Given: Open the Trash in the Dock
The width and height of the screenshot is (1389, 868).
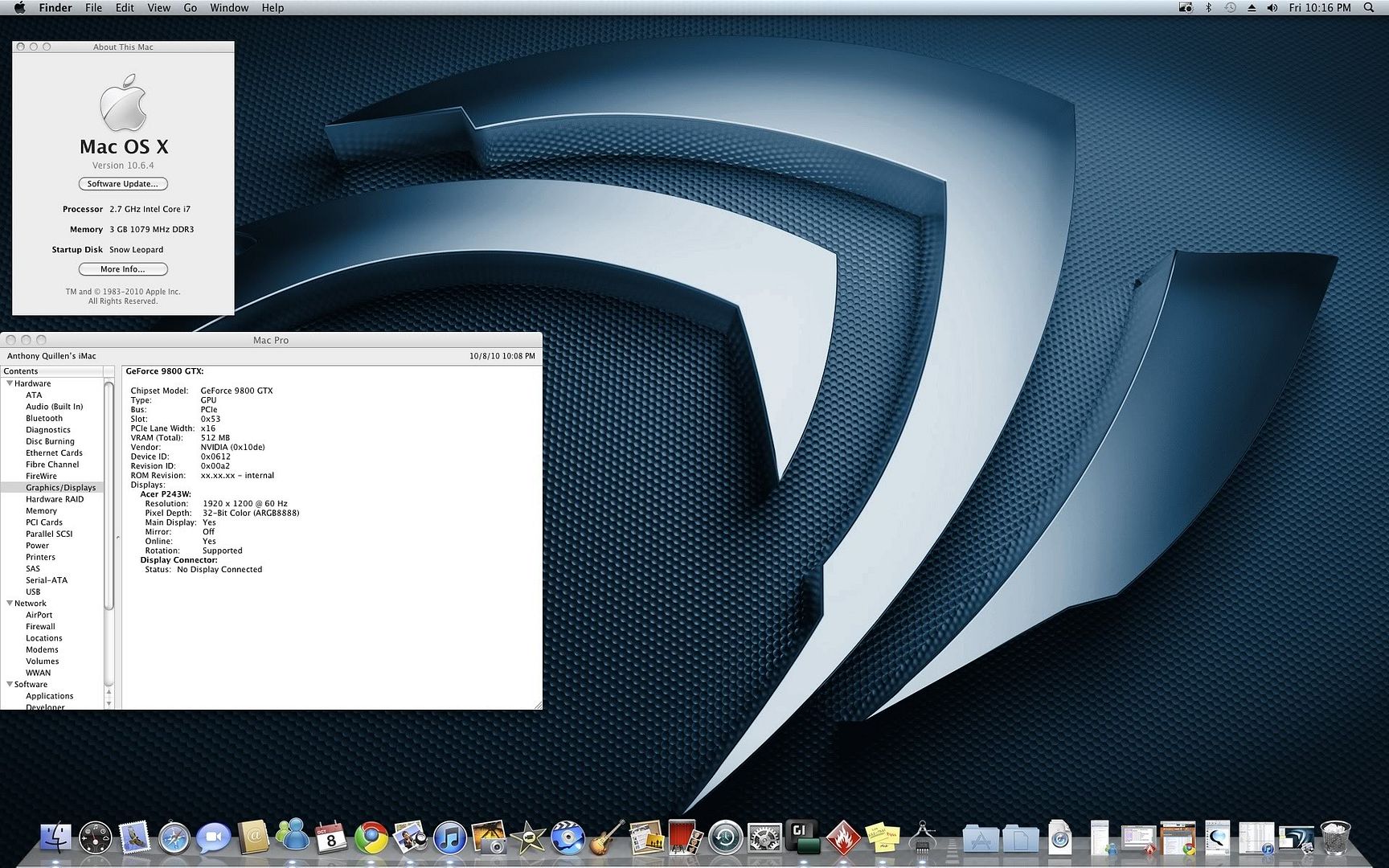Looking at the screenshot, I should coord(1335,838).
